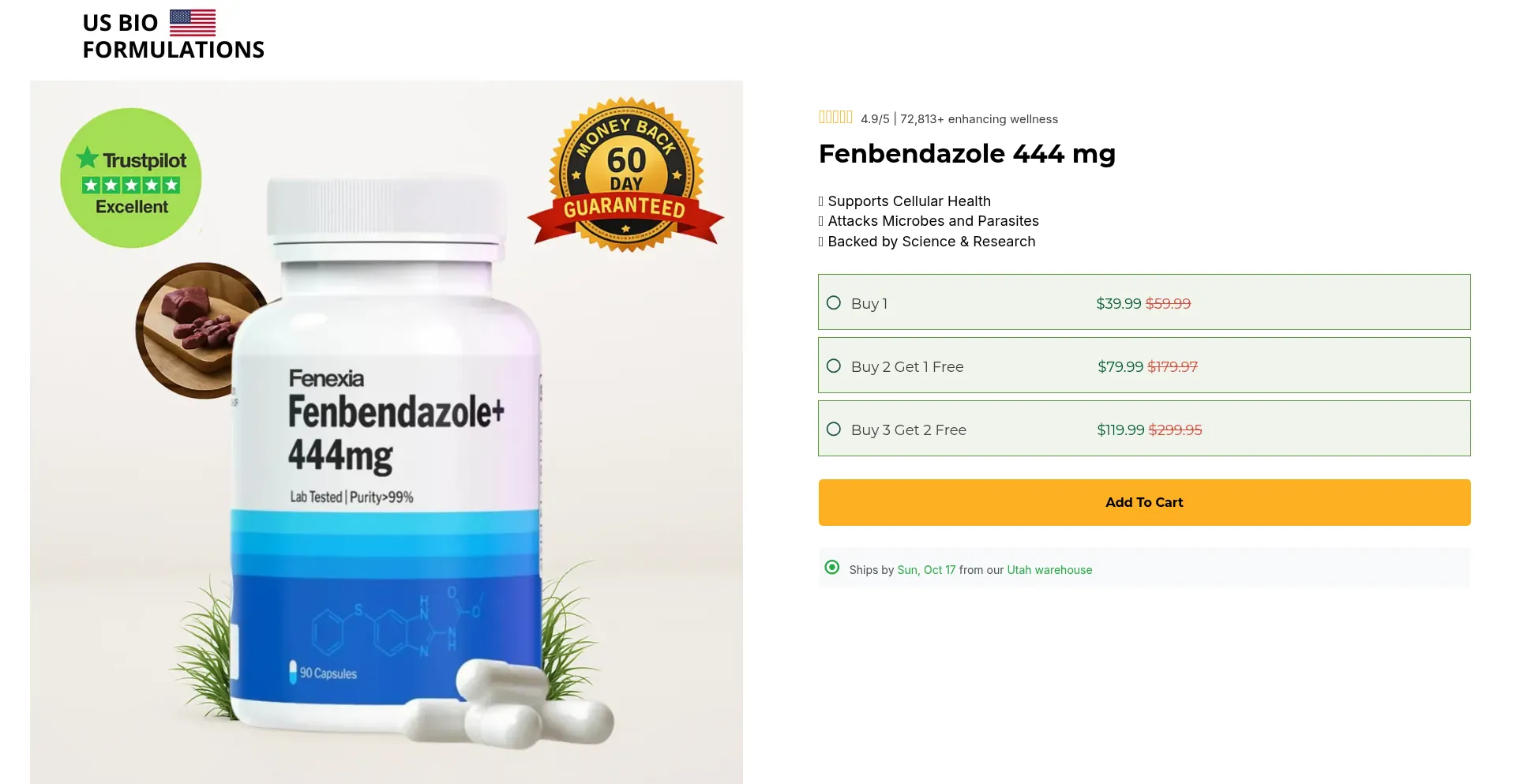Click the round meat on board image
Screen dimensions: 1516x784
point(197,329)
